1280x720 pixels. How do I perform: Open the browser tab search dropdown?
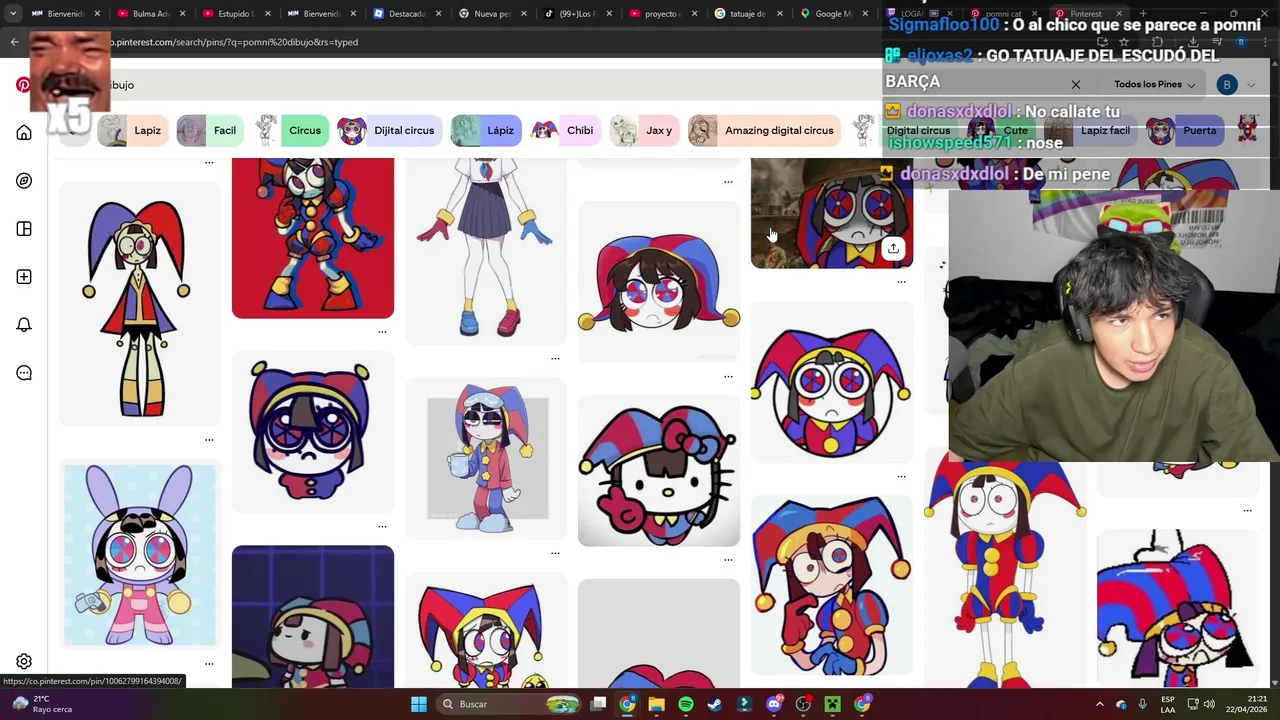coord(12,14)
